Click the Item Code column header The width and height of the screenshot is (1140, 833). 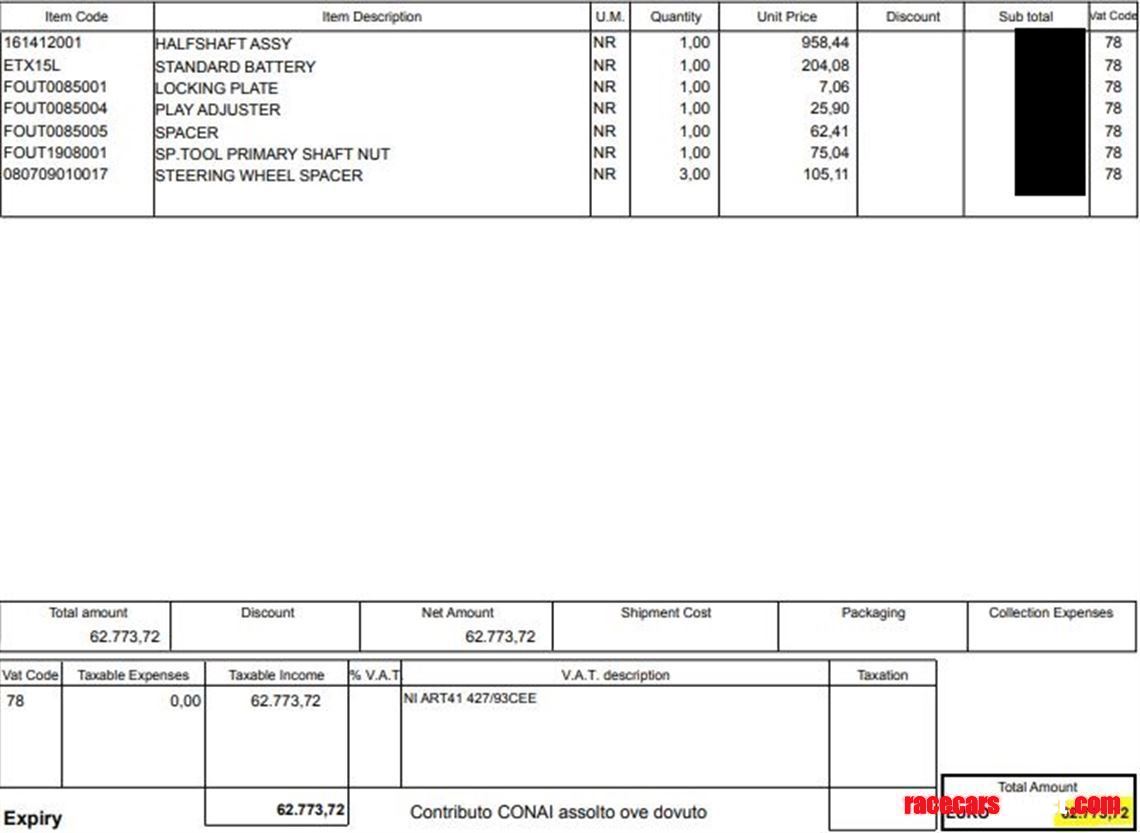click(76, 17)
